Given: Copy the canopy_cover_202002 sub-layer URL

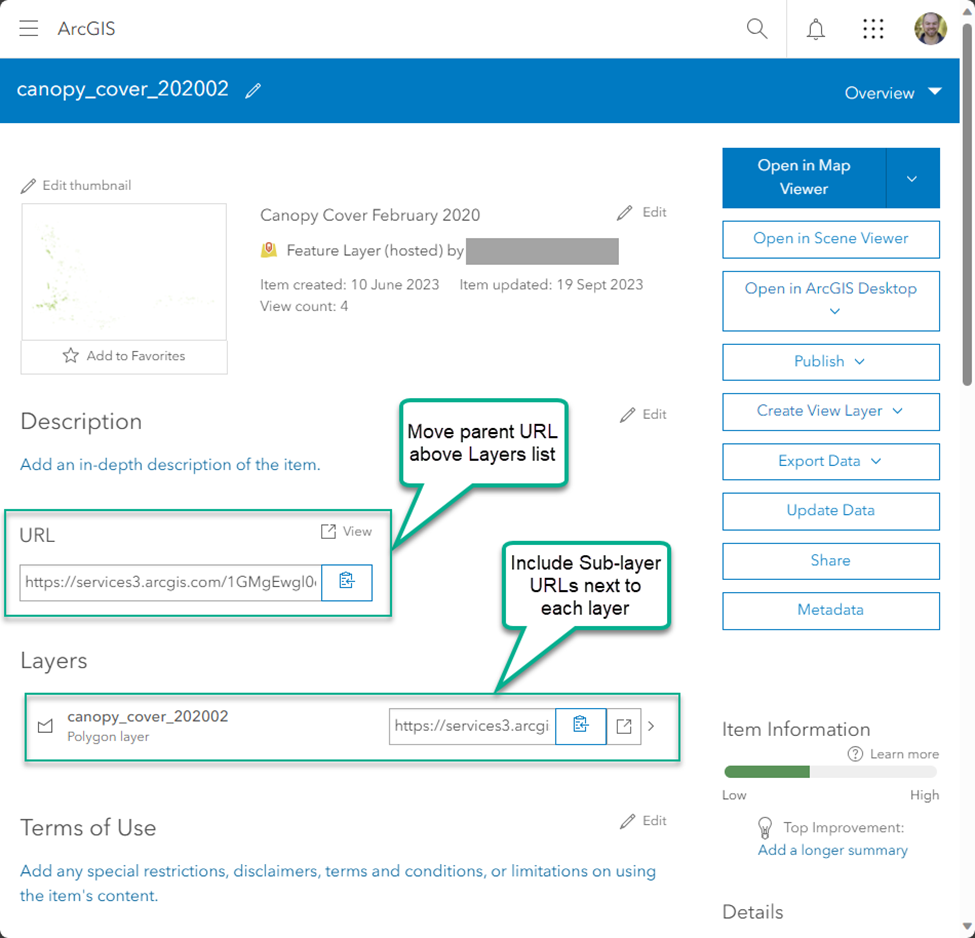Looking at the screenshot, I should pyautogui.click(x=581, y=726).
